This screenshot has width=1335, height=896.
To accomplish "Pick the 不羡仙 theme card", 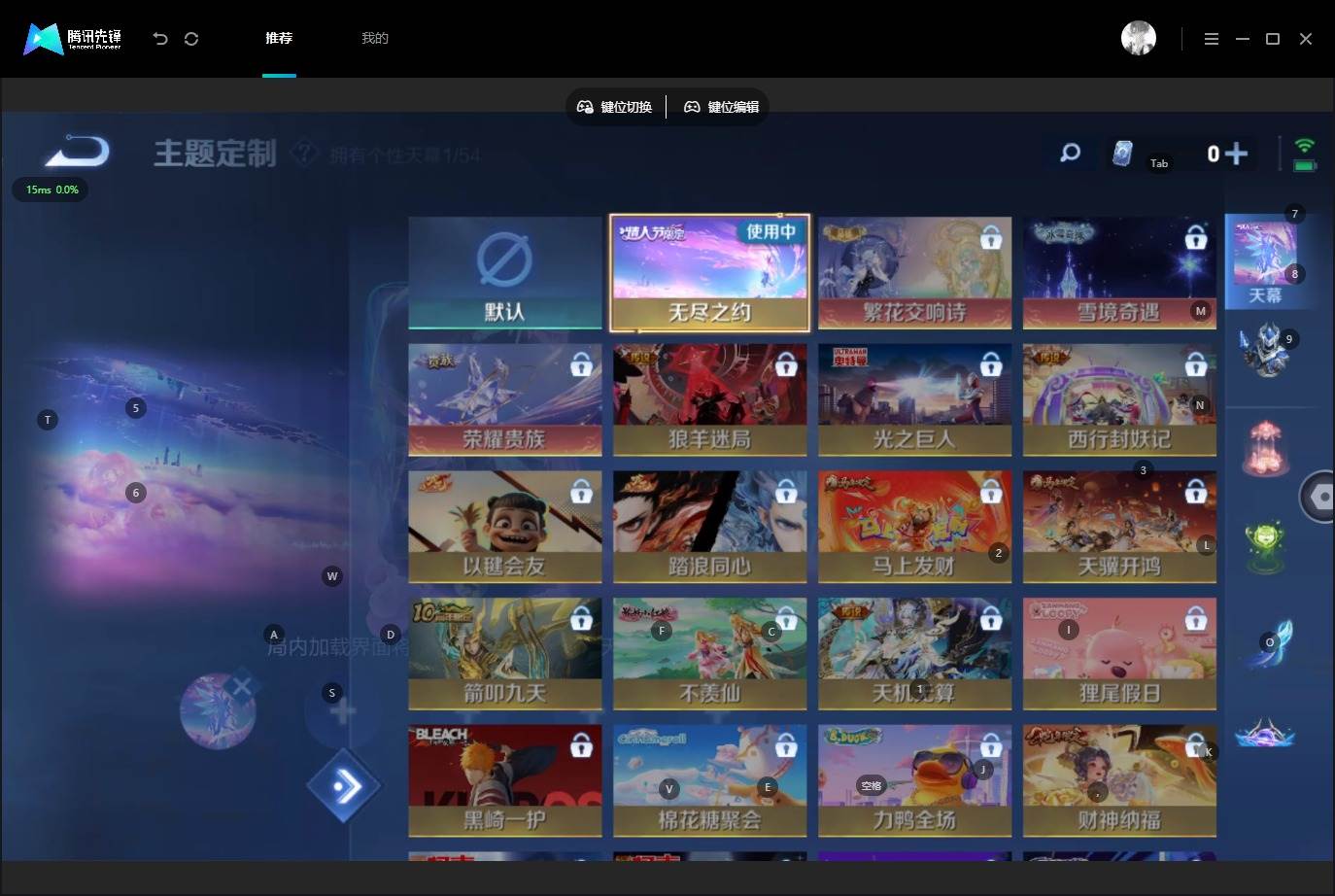I will (x=710, y=654).
